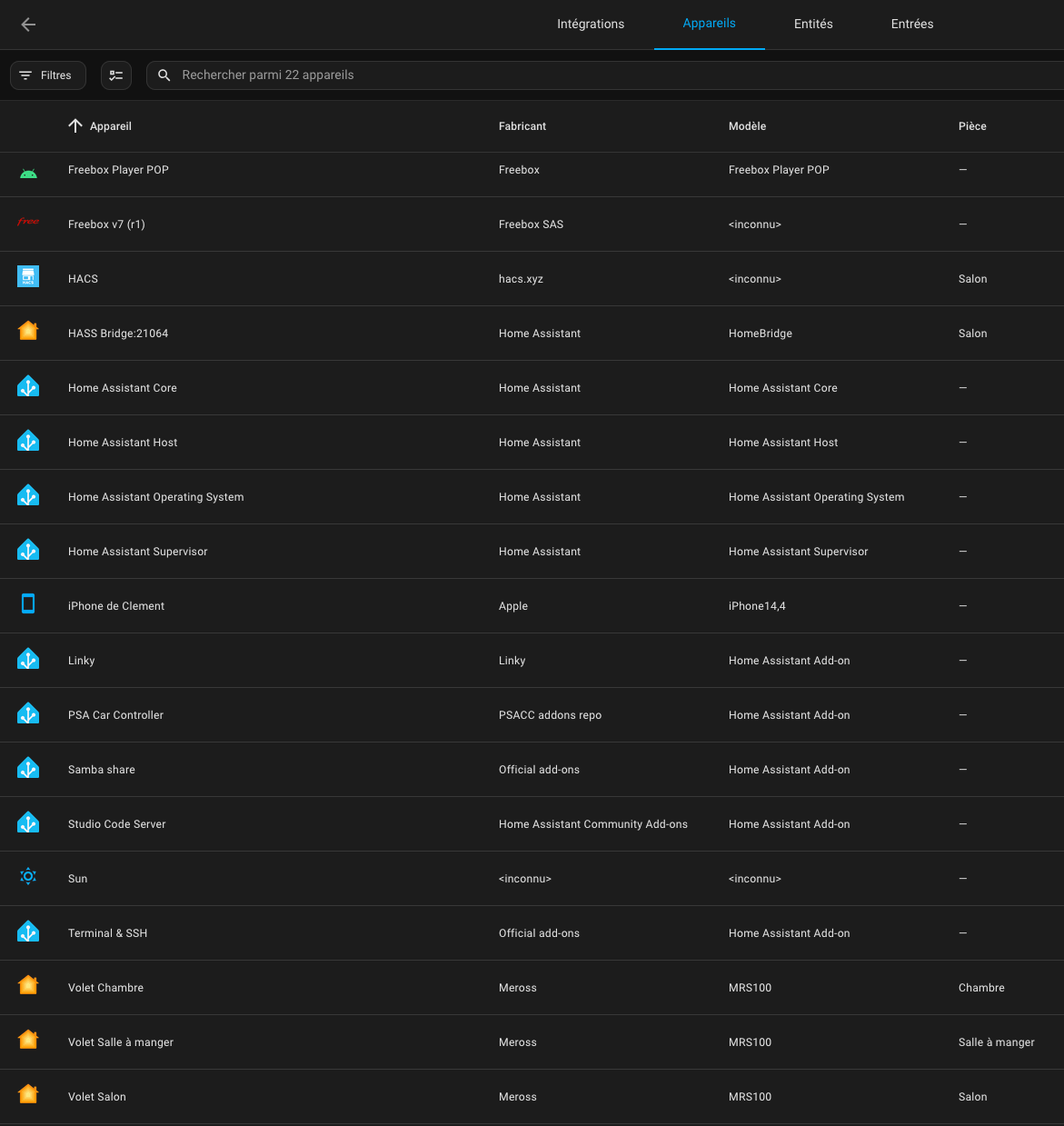Sort by the Appareil column arrow

pos(75,126)
